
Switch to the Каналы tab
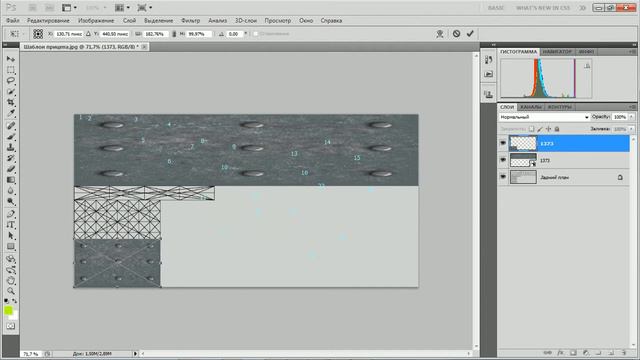click(531, 107)
